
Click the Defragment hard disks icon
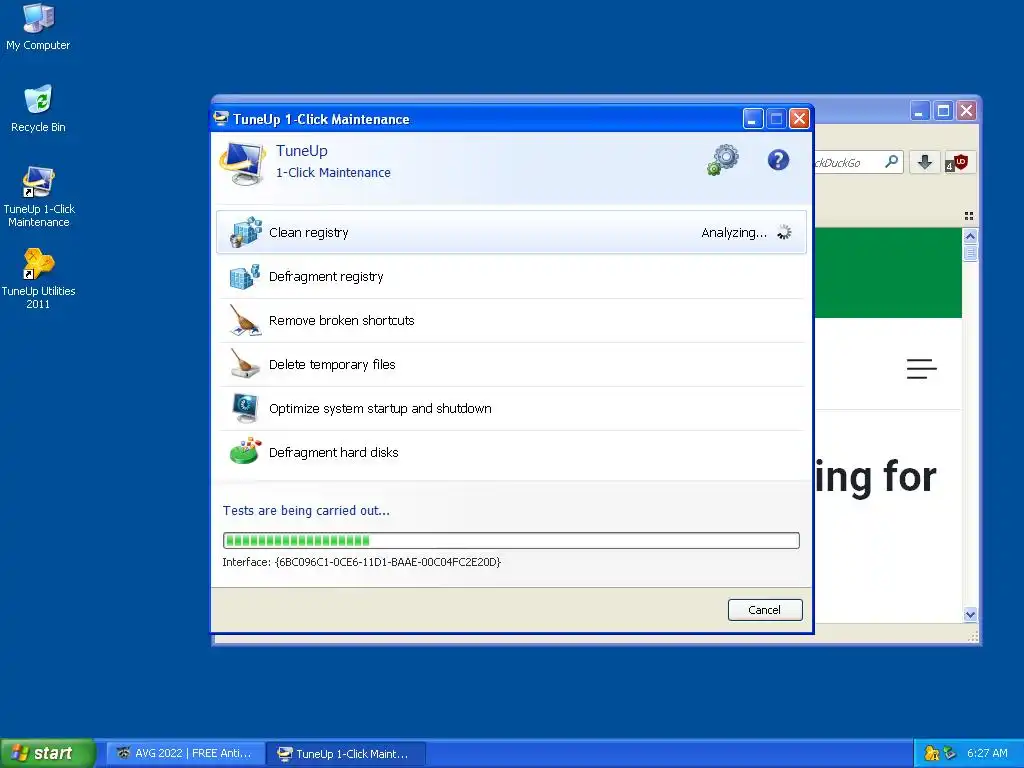click(x=245, y=452)
